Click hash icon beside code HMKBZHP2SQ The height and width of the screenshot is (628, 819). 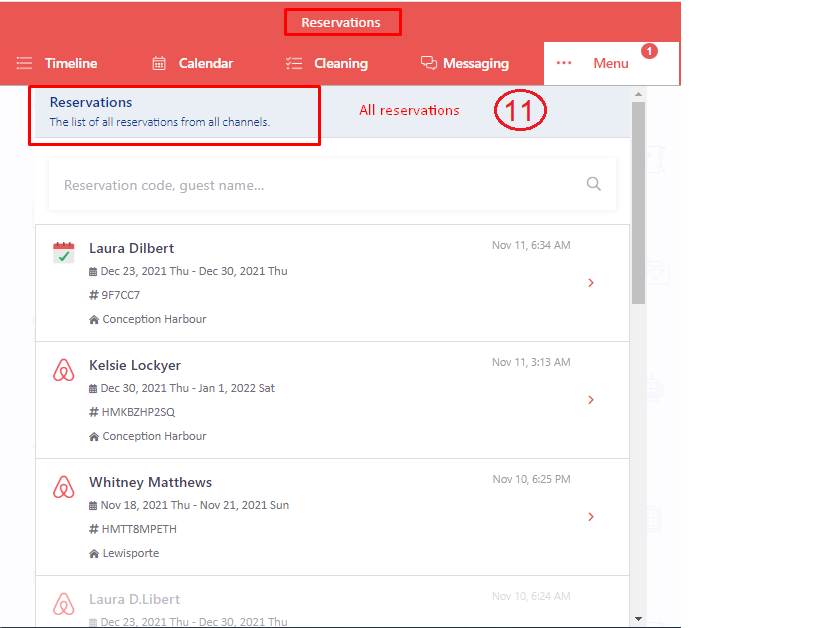point(93,412)
